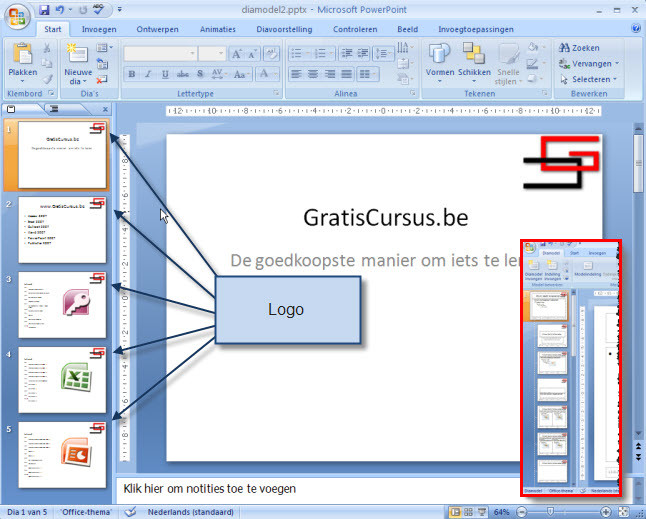Justify the paragraph text
646x519 pixels.
coord(347,75)
